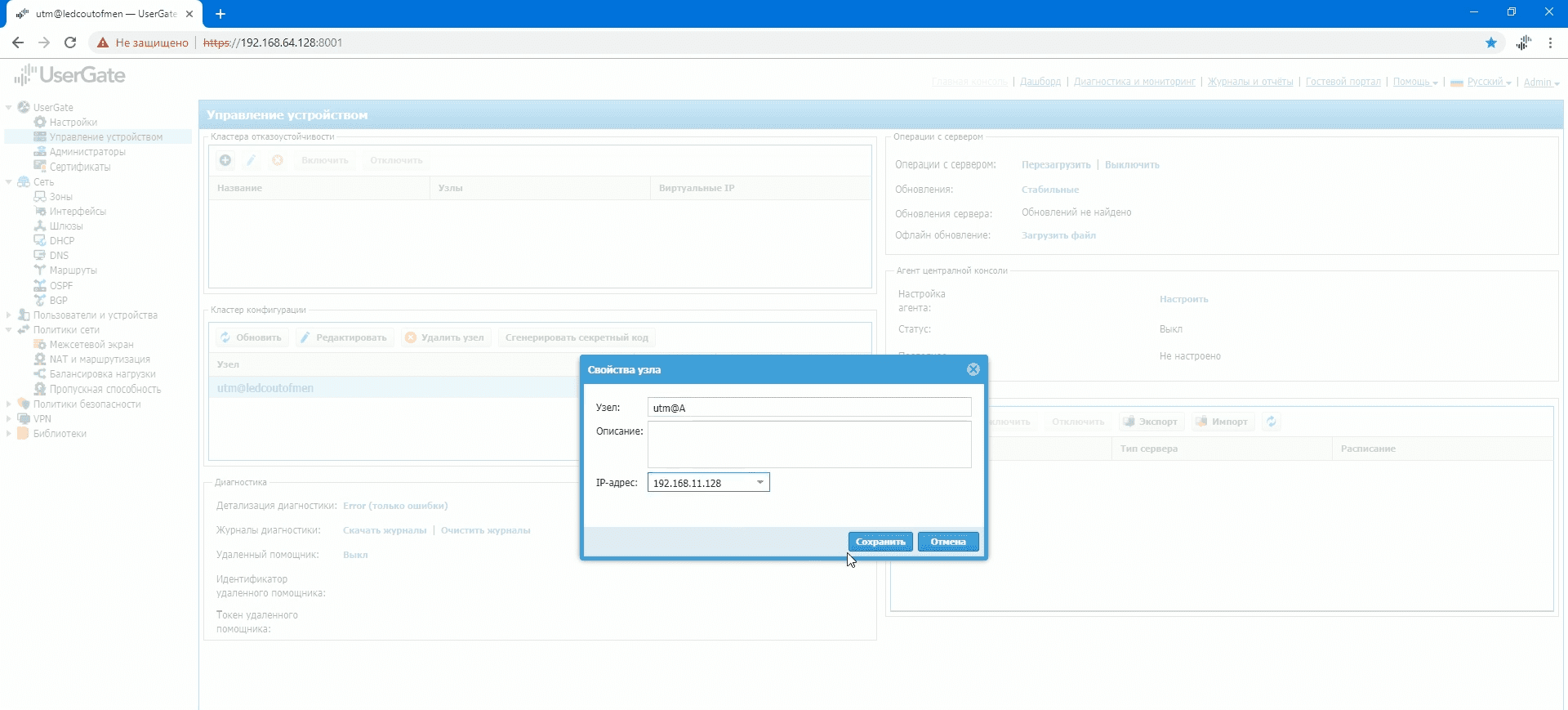Expand the VPN tree node arrow
Viewport: 1568px width, 710px height.
point(9,419)
